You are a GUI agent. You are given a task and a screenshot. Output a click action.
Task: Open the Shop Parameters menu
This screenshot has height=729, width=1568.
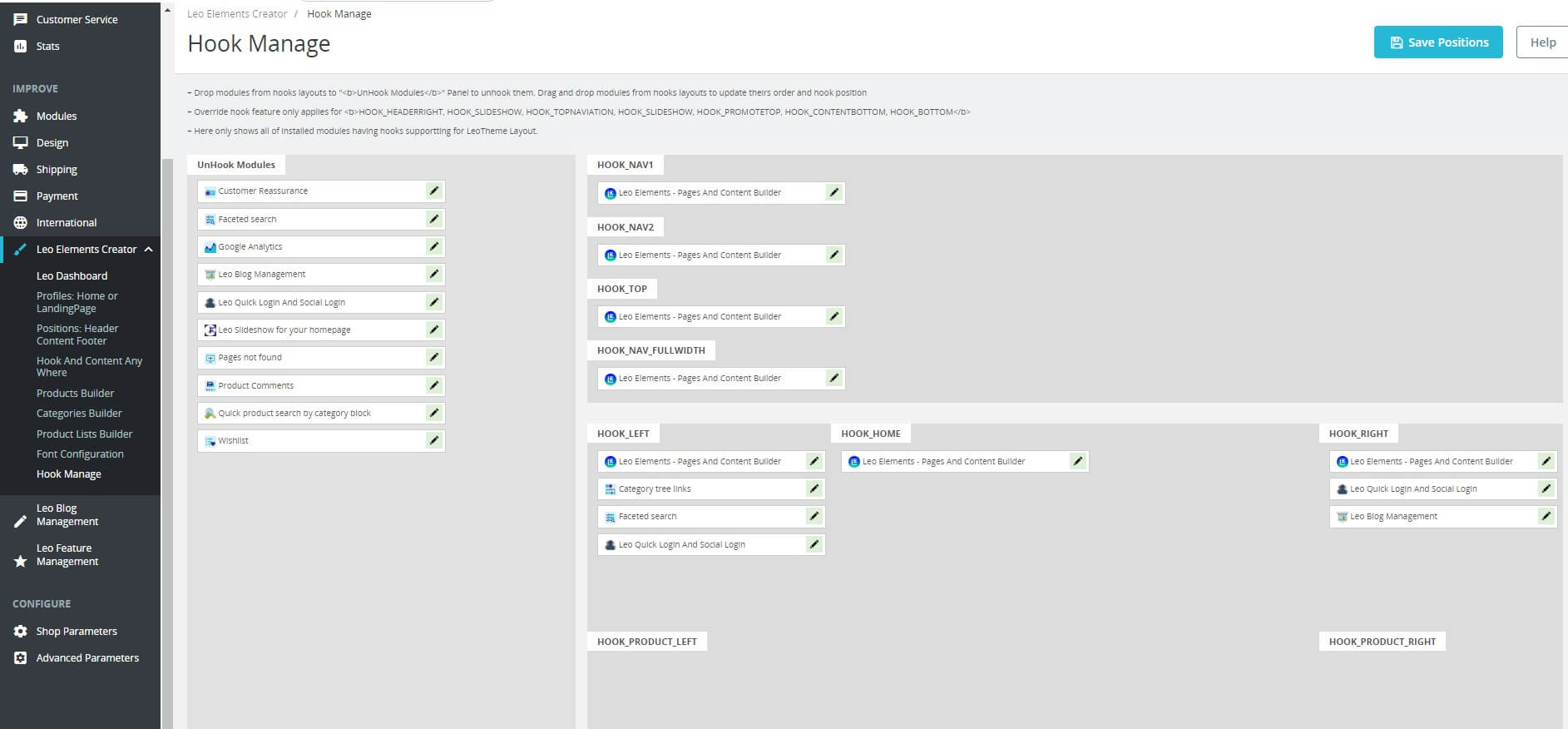click(x=77, y=632)
